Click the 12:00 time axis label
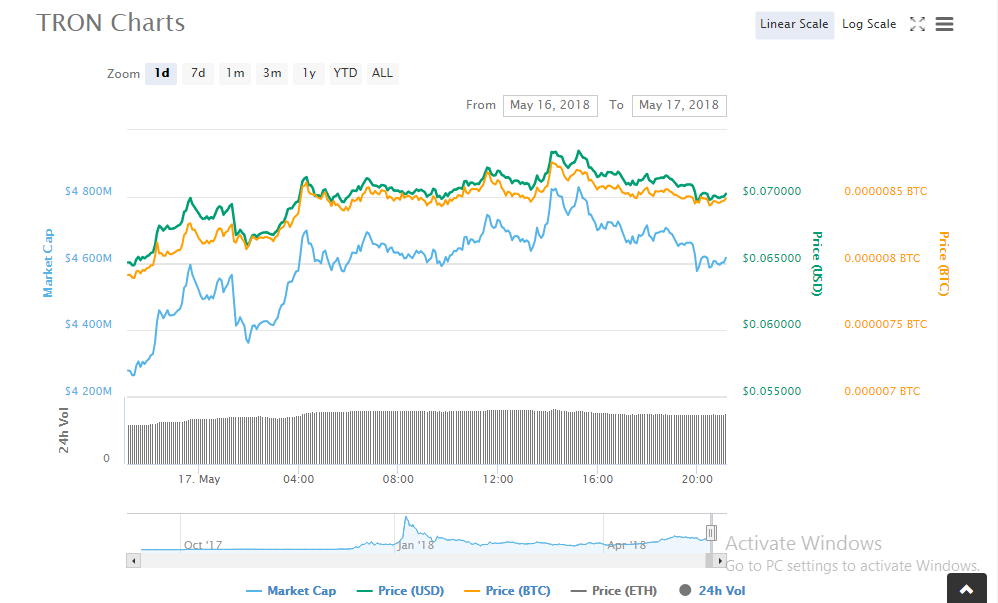The width and height of the screenshot is (998, 603). tap(498, 479)
